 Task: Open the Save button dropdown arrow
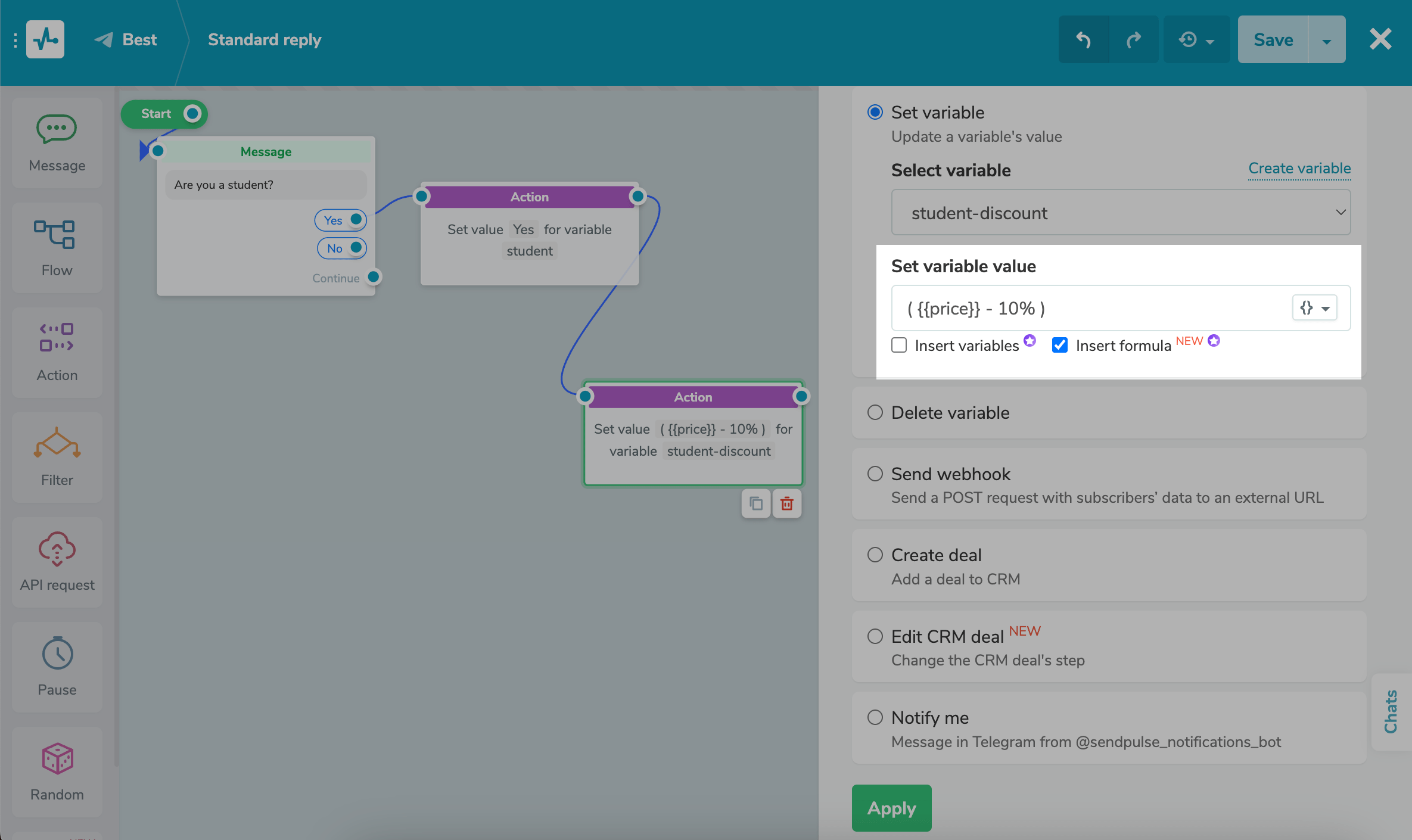click(x=1327, y=40)
